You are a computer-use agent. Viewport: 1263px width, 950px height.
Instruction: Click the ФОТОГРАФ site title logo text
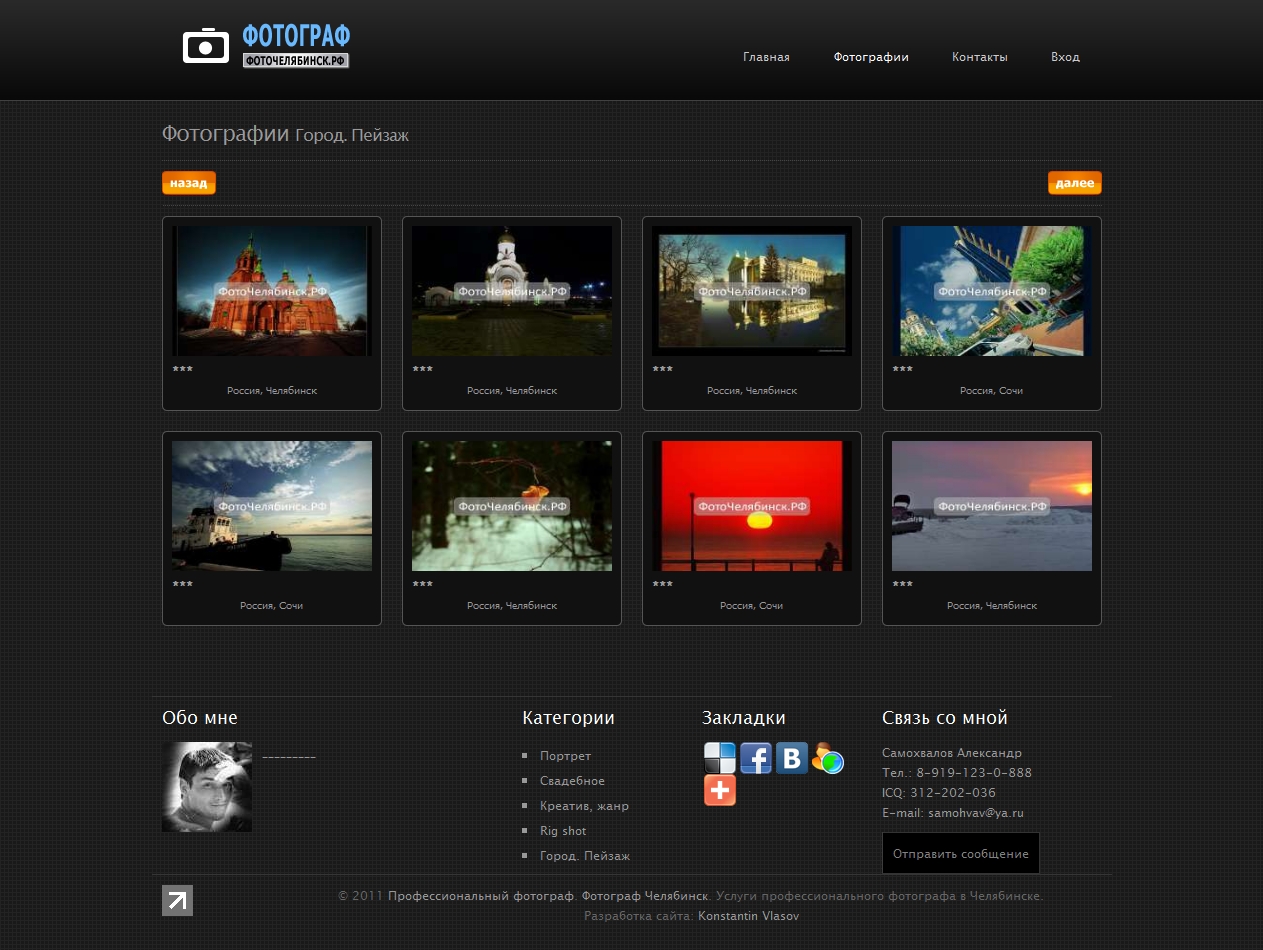click(296, 37)
